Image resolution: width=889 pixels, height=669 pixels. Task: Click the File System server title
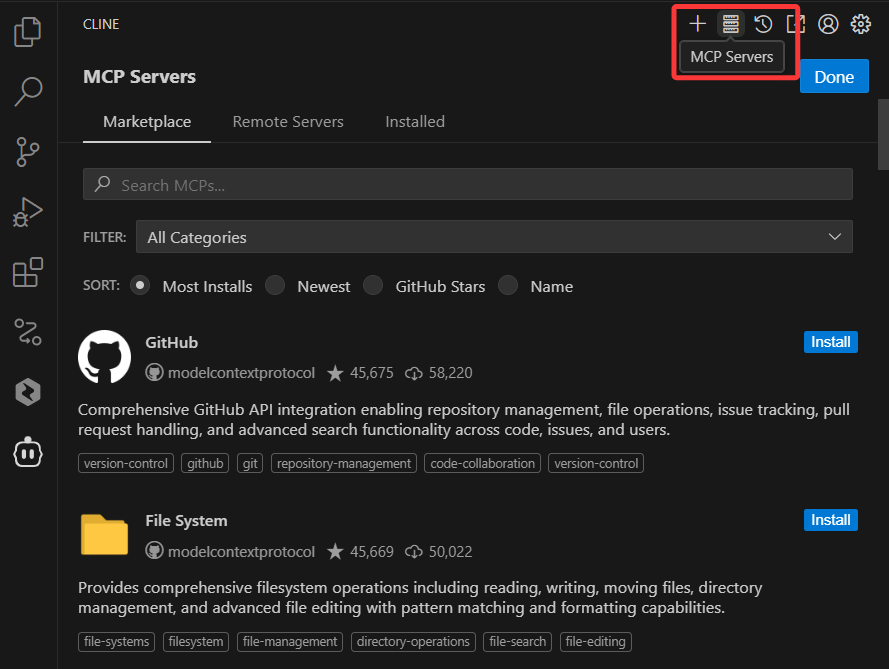coord(186,520)
